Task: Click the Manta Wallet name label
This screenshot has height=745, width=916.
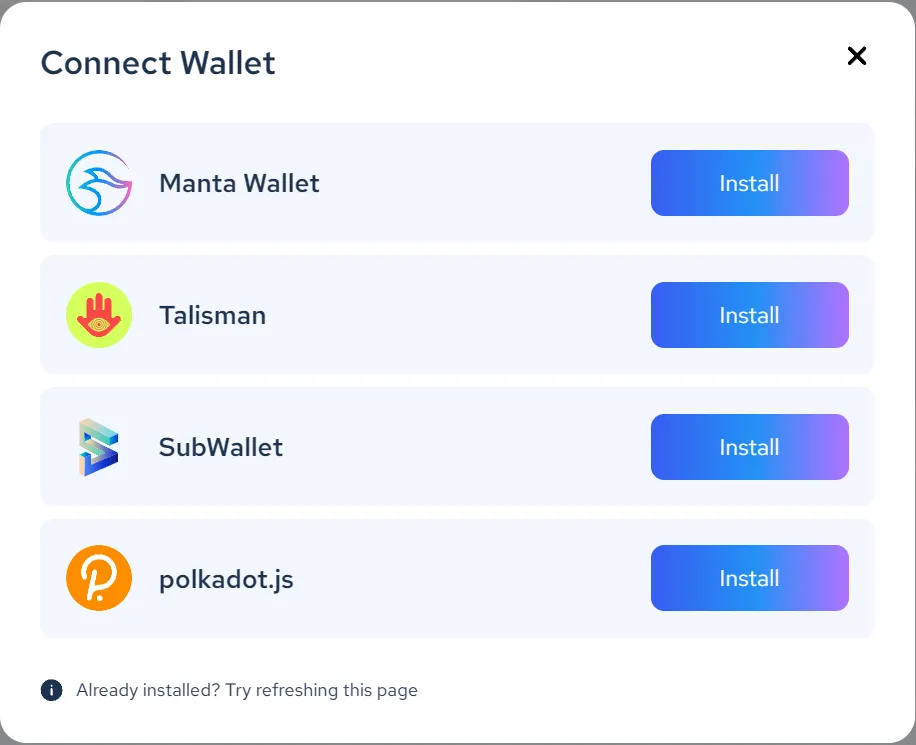Action: tap(239, 183)
